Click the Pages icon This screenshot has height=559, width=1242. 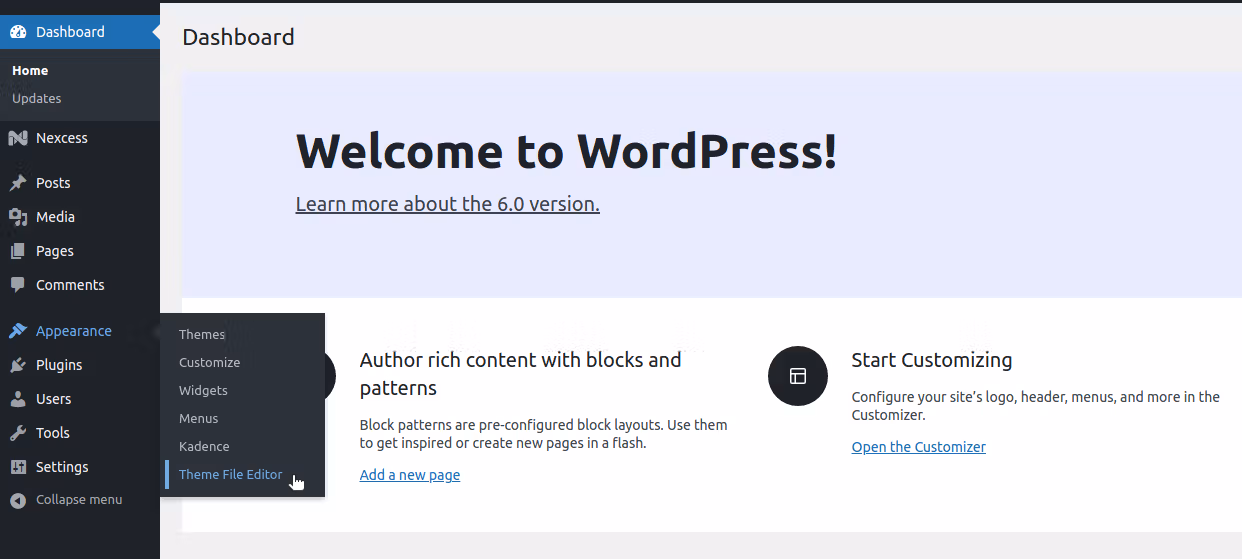click(x=18, y=251)
